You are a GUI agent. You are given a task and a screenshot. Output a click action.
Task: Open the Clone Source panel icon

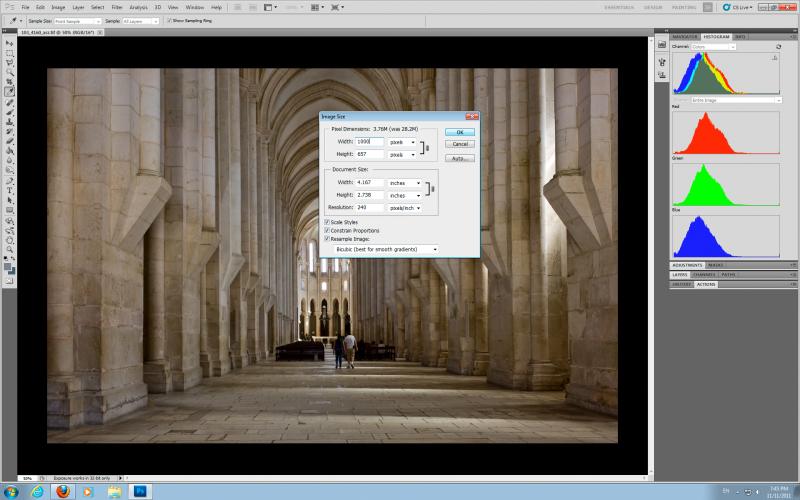click(x=662, y=75)
